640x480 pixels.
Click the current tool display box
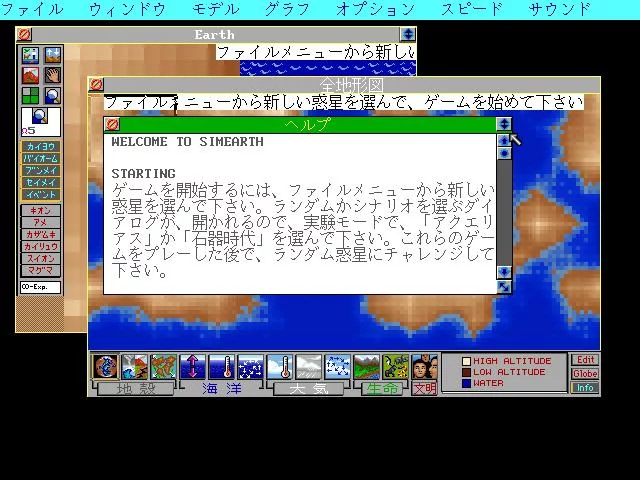41,122
